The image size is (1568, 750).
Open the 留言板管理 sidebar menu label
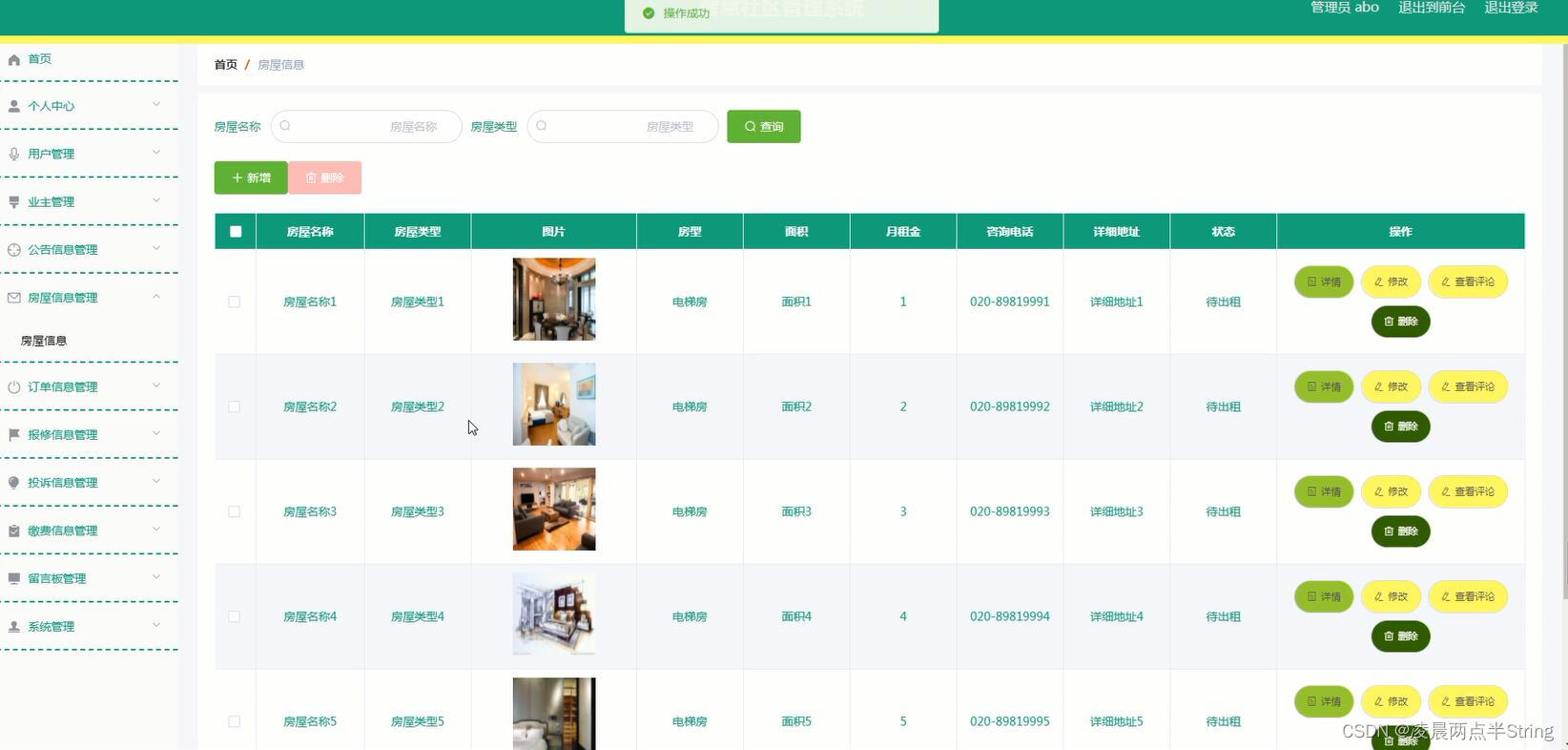point(57,578)
